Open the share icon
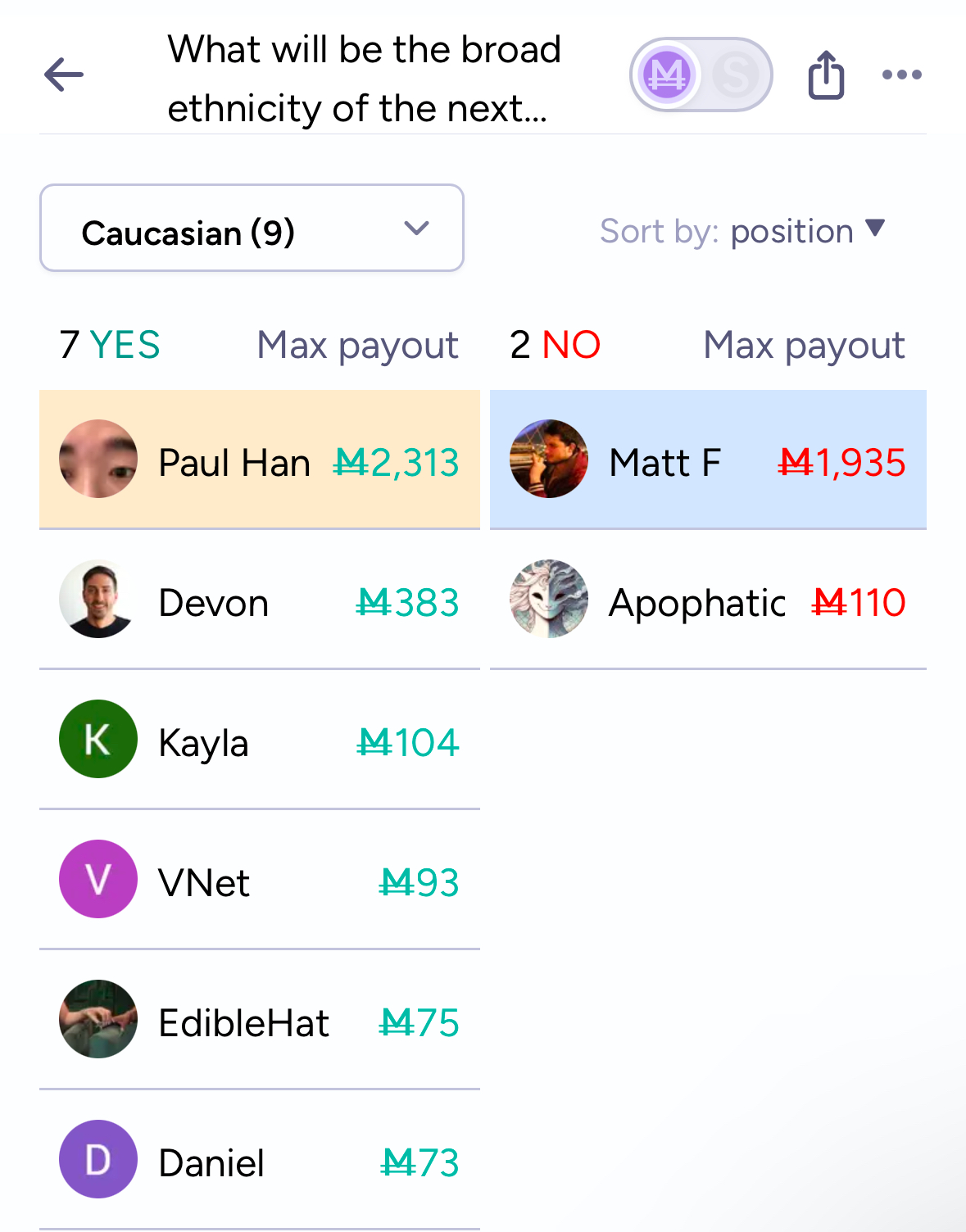The height and width of the screenshot is (1232, 966). tap(826, 75)
